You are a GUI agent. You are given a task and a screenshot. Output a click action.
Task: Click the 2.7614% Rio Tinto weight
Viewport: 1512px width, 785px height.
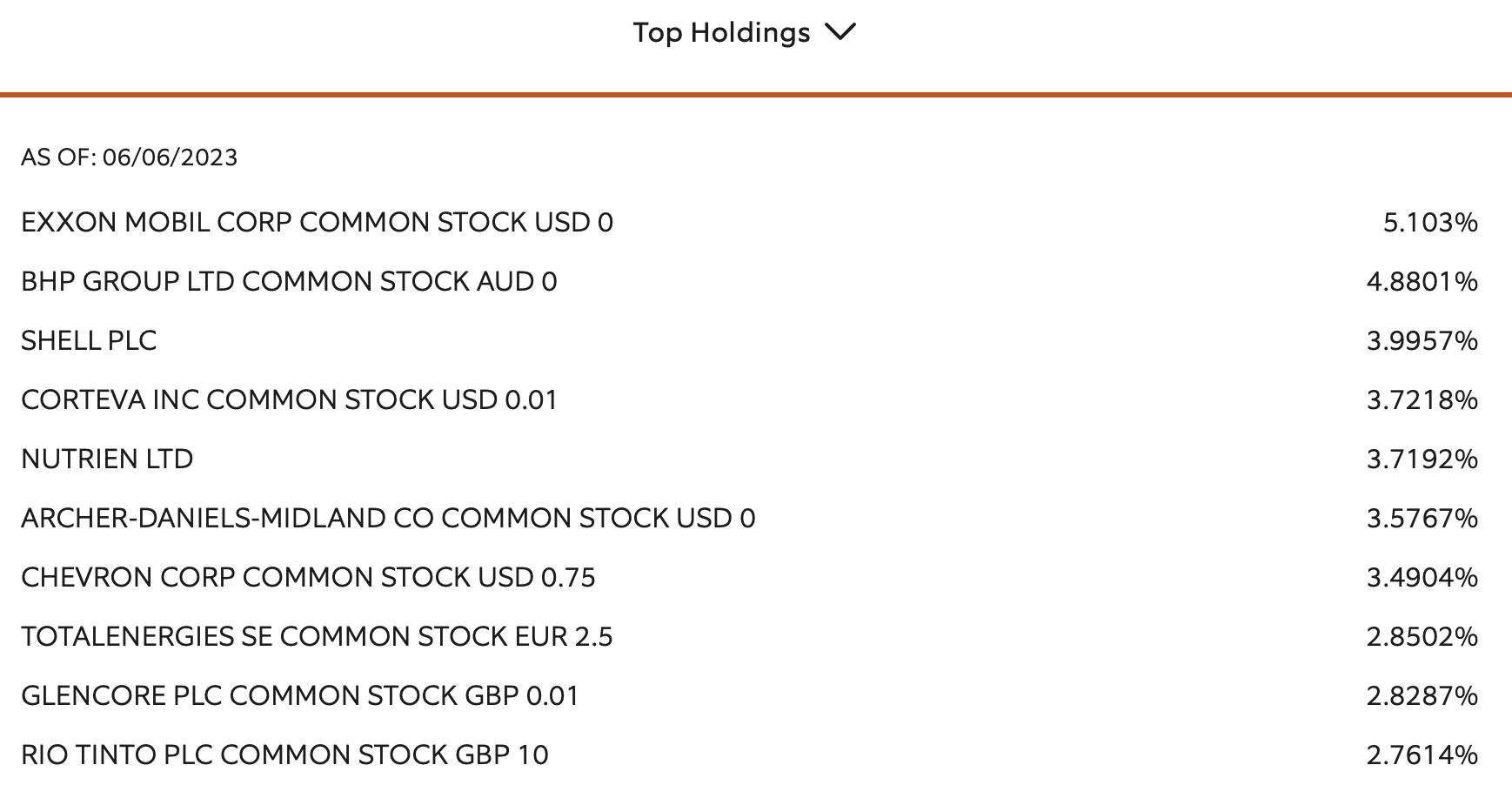point(1422,755)
